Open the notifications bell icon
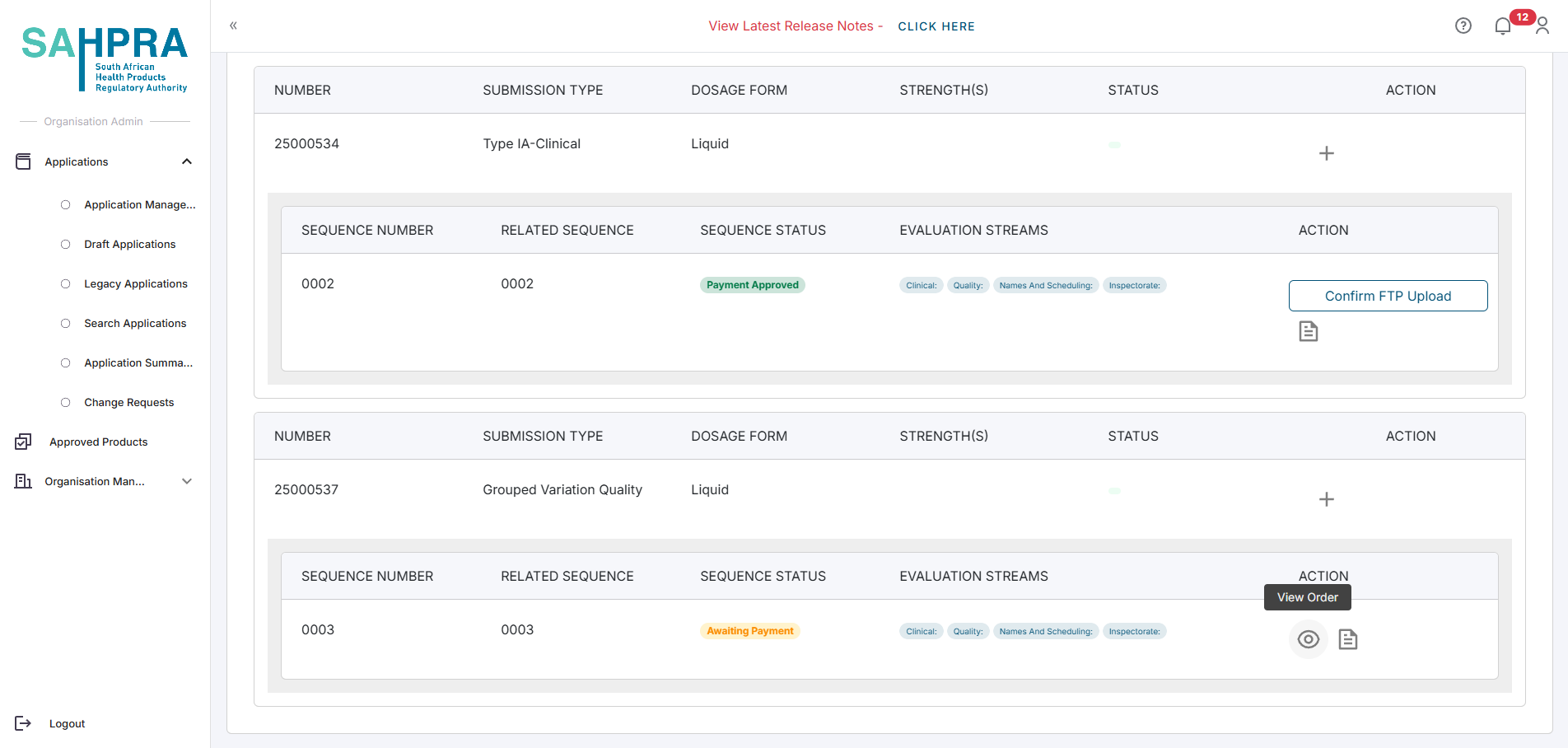 1502,26
